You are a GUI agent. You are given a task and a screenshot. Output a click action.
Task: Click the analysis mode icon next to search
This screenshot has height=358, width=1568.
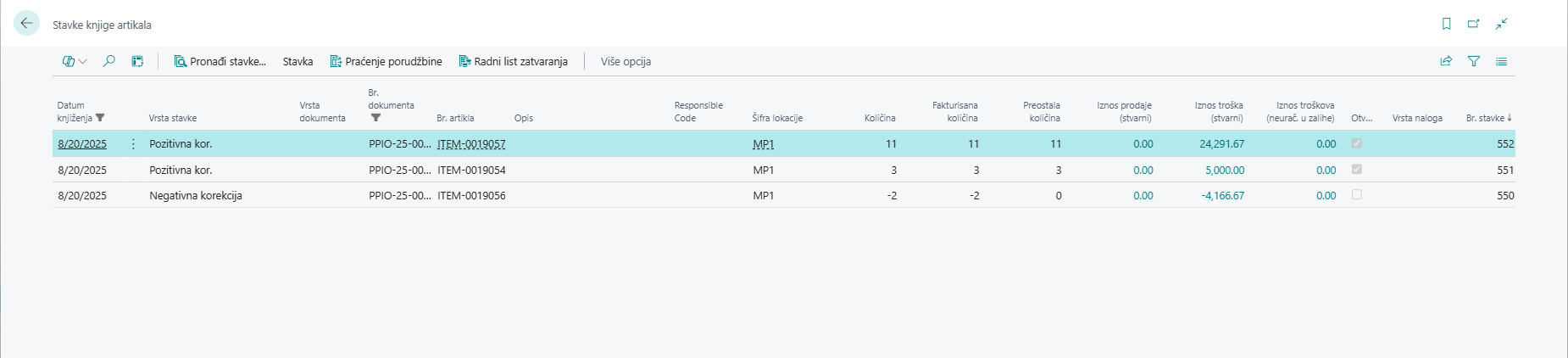(x=137, y=61)
